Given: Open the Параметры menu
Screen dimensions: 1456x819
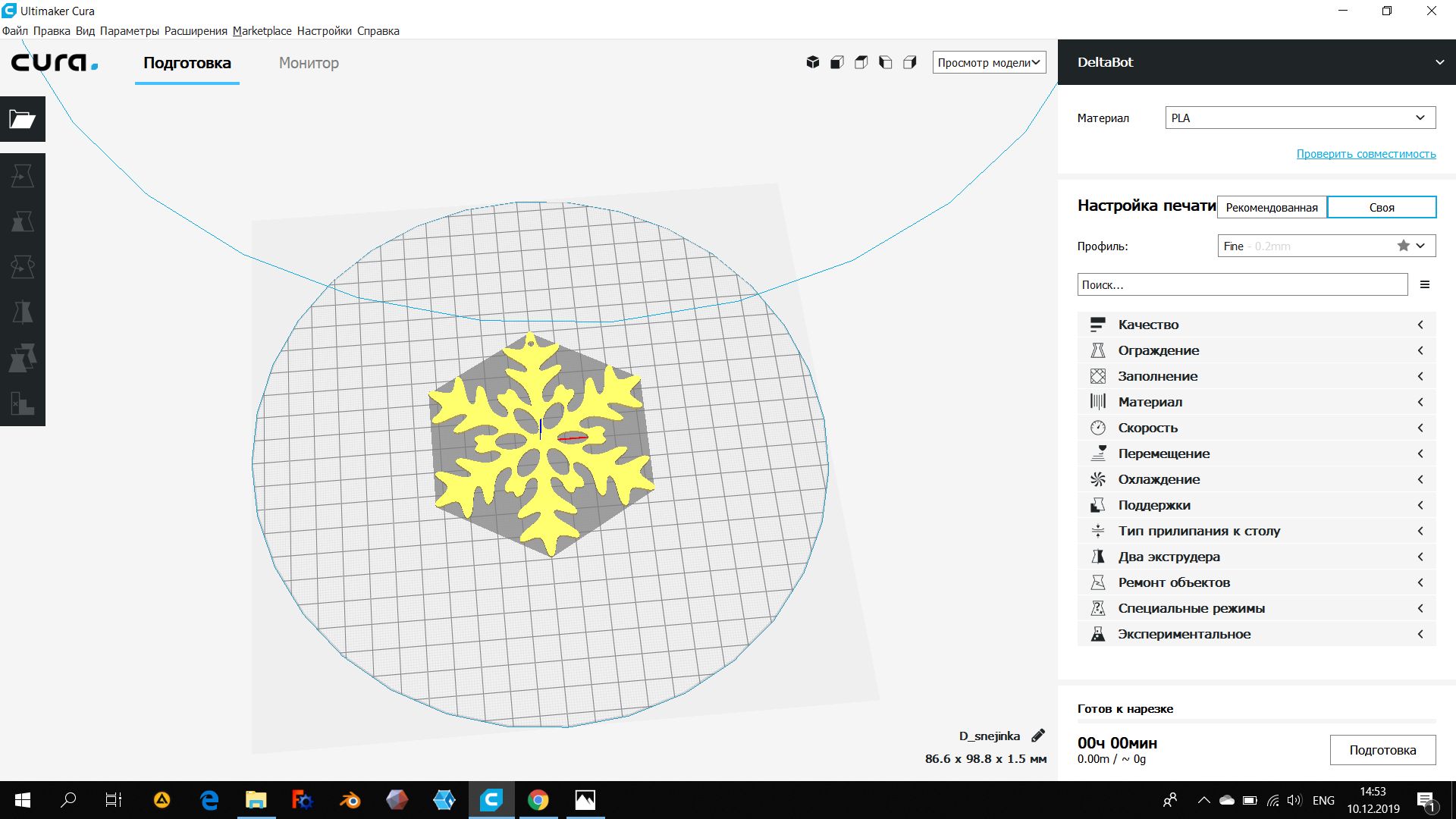Looking at the screenshot, I should pos(129,31).
